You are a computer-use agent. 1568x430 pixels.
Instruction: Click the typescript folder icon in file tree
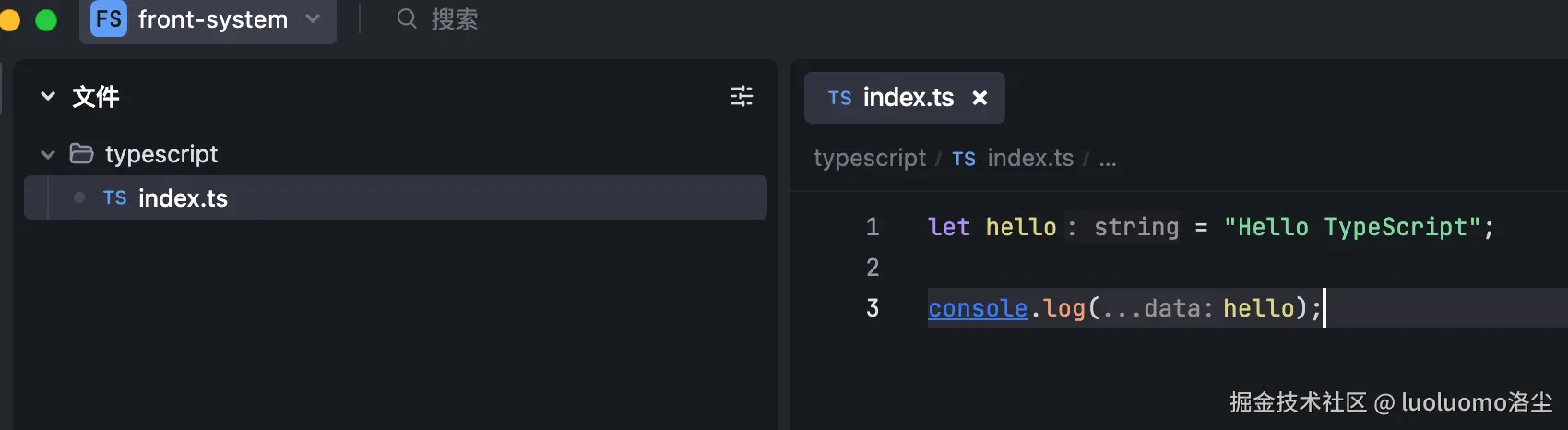pos(82,153)
